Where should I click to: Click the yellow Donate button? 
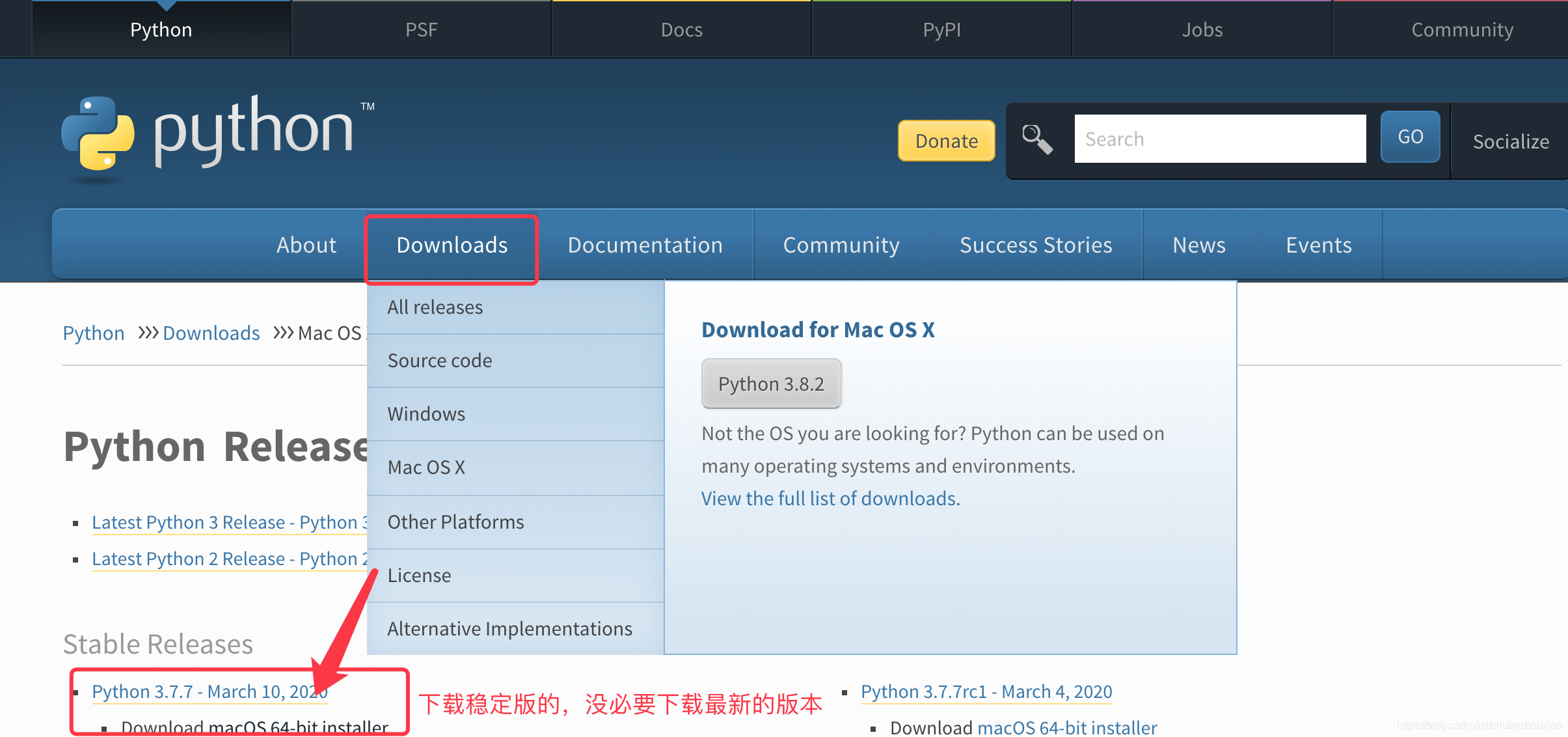pyautogui.click(x=945, y=141)
